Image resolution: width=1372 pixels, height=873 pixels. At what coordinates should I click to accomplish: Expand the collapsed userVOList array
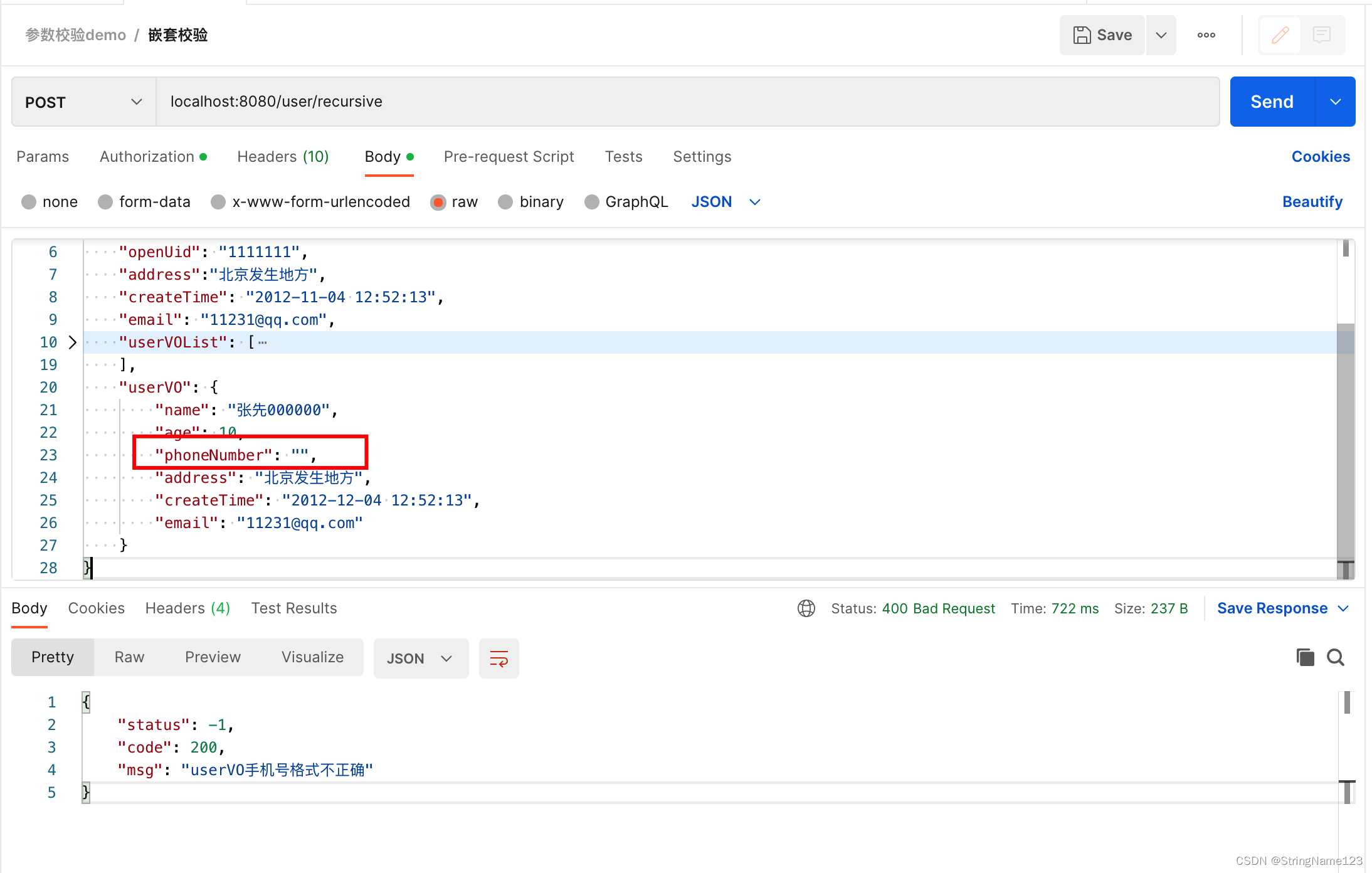[72, 342]
